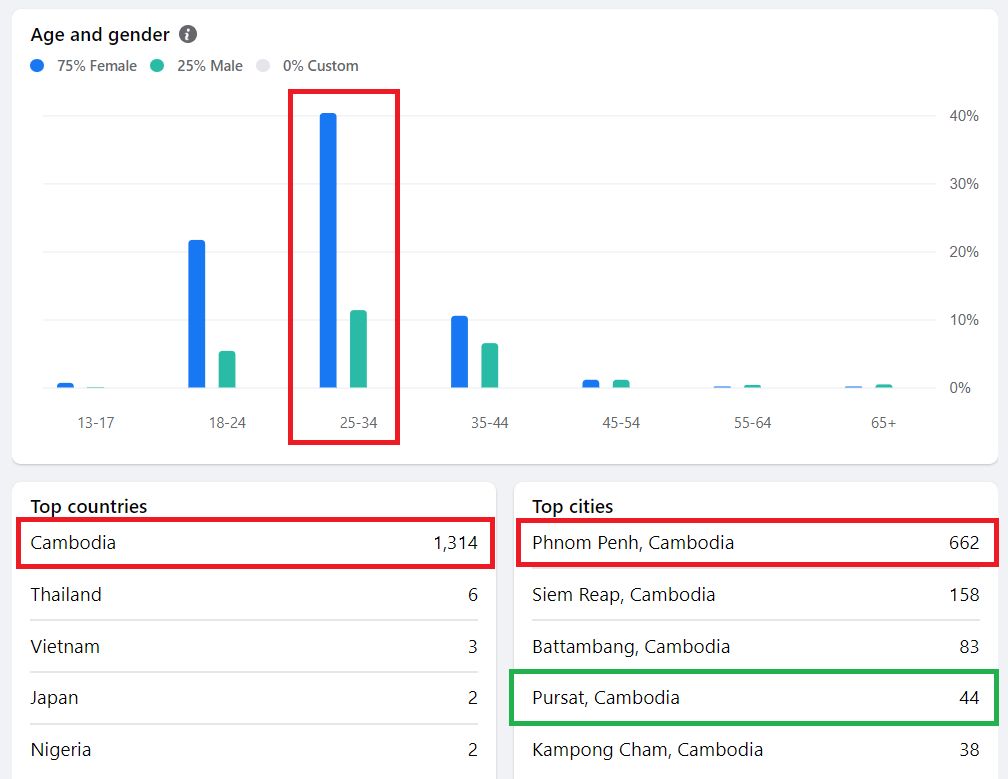Select the female bar for 25-34
Screen dimensions: 1008x779
pos(328,250)
